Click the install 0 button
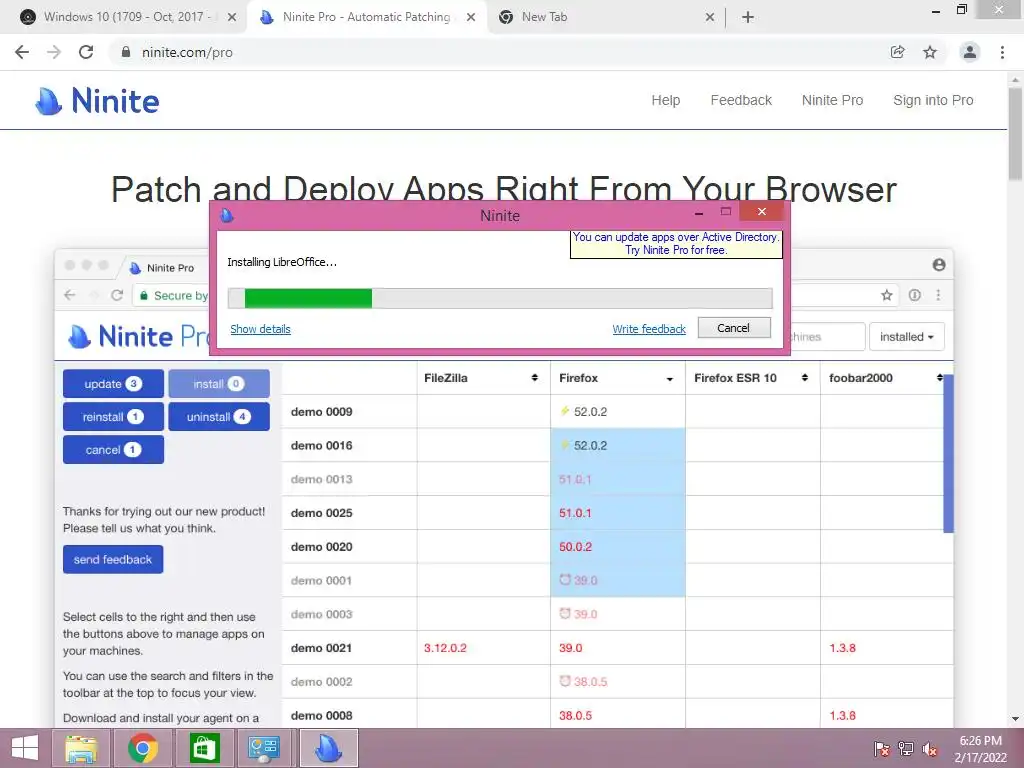This screenshot has height=768, width=1024. pos(219,383)
